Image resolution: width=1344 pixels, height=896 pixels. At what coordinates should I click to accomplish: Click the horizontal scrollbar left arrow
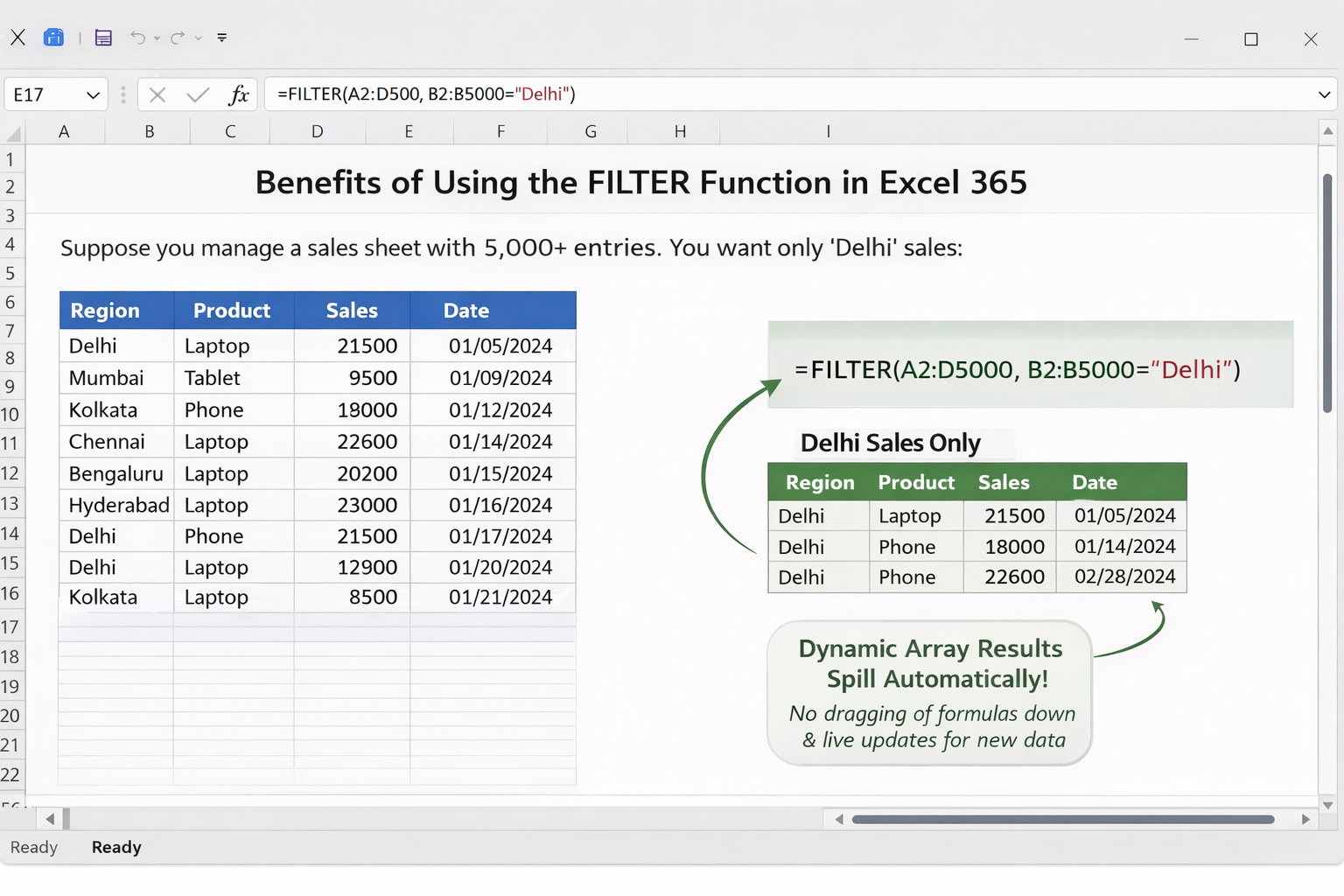51,819
